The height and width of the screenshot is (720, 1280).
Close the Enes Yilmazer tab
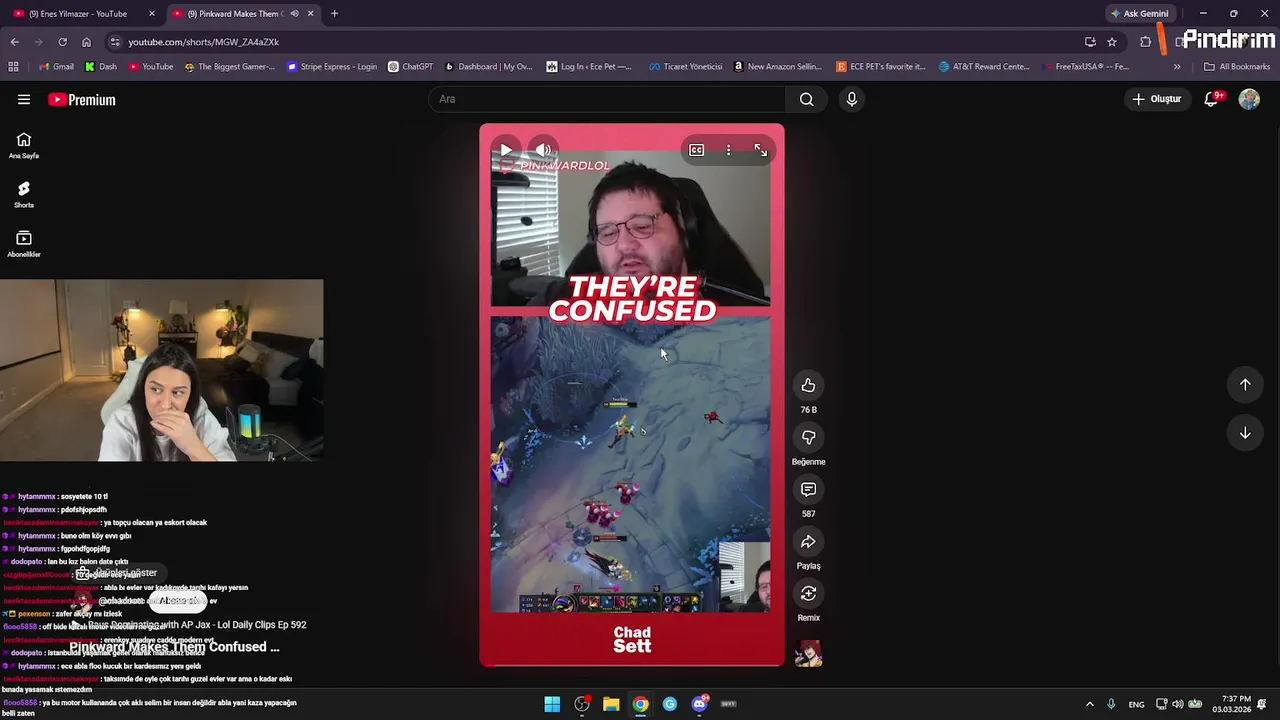152,14
